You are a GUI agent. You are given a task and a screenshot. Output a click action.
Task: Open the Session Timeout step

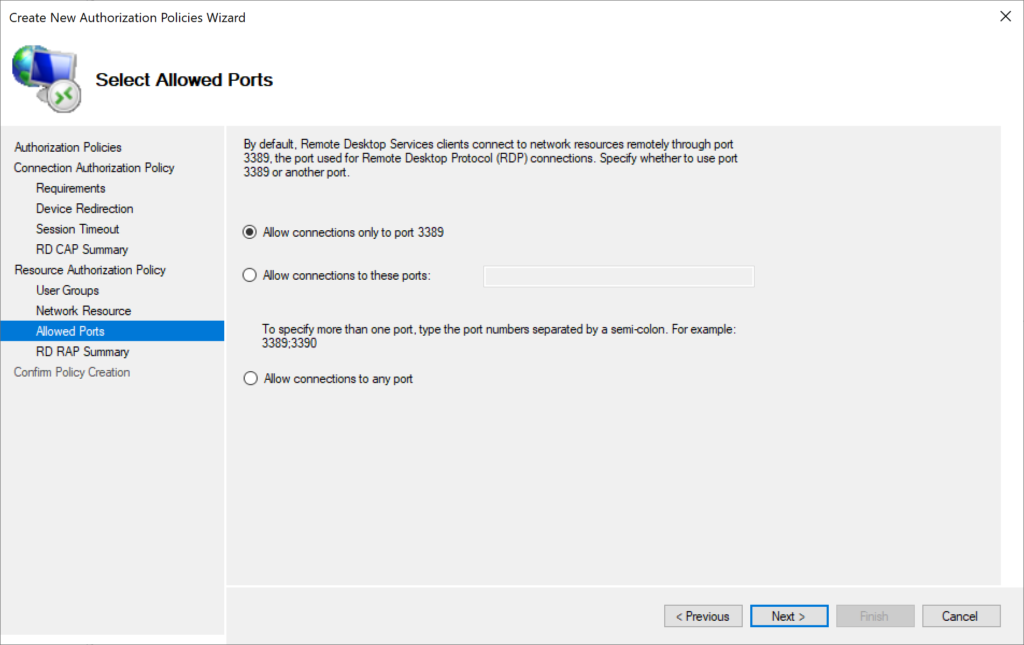coord(77,228)
